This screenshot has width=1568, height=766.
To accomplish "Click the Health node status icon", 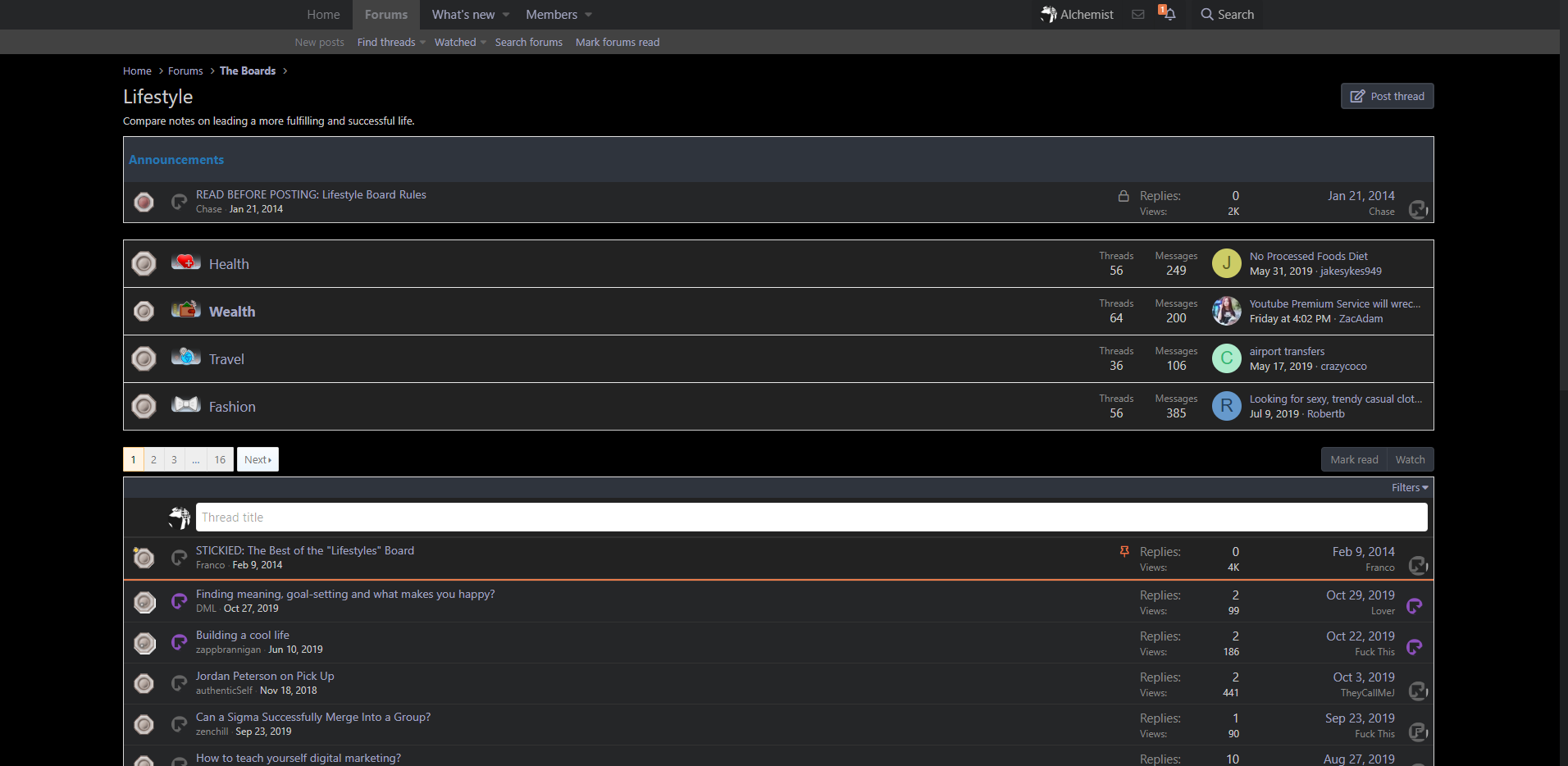I will click(144, 264).
